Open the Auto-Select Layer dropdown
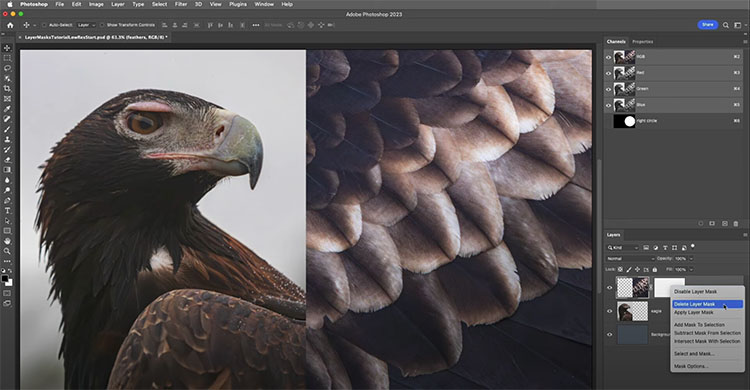The image size is (750, 390). point(86,25)
